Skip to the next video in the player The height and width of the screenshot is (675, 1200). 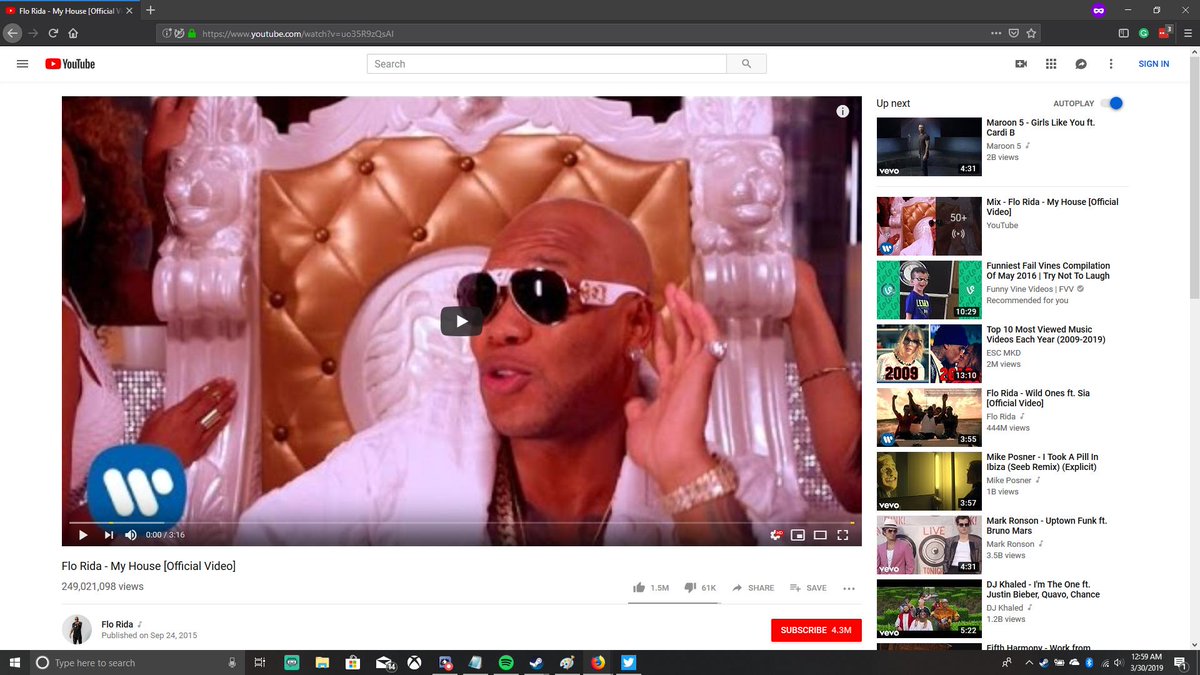(x=108, y=535)
